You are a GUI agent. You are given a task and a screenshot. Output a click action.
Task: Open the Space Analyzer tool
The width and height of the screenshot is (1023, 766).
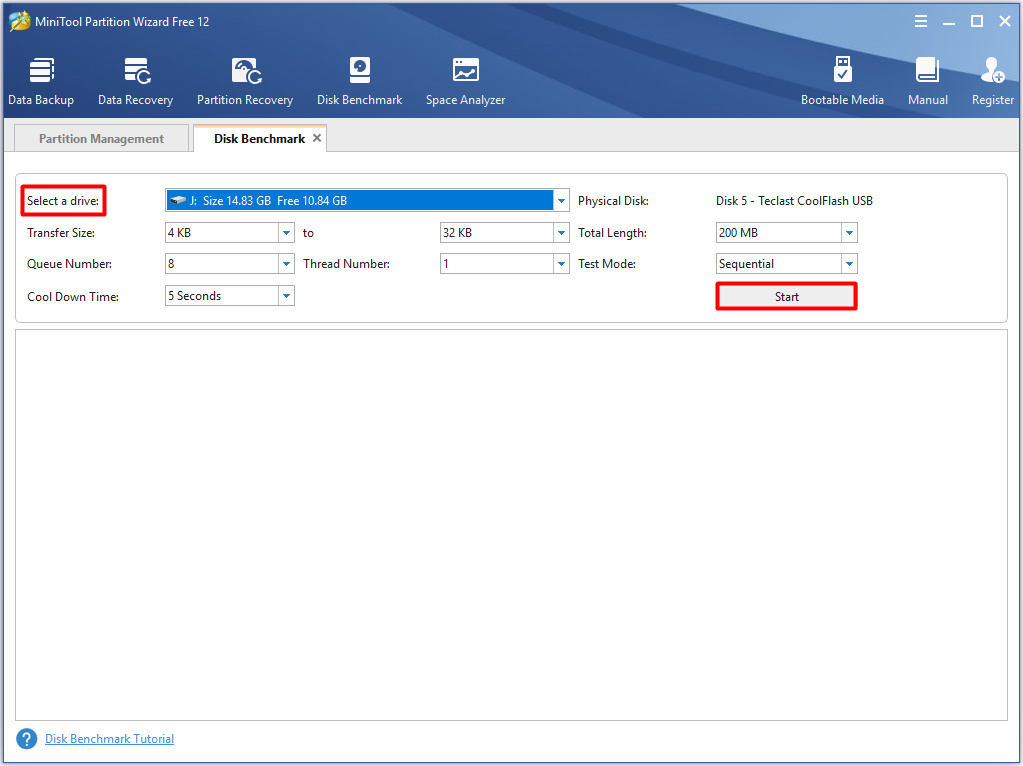465,82
